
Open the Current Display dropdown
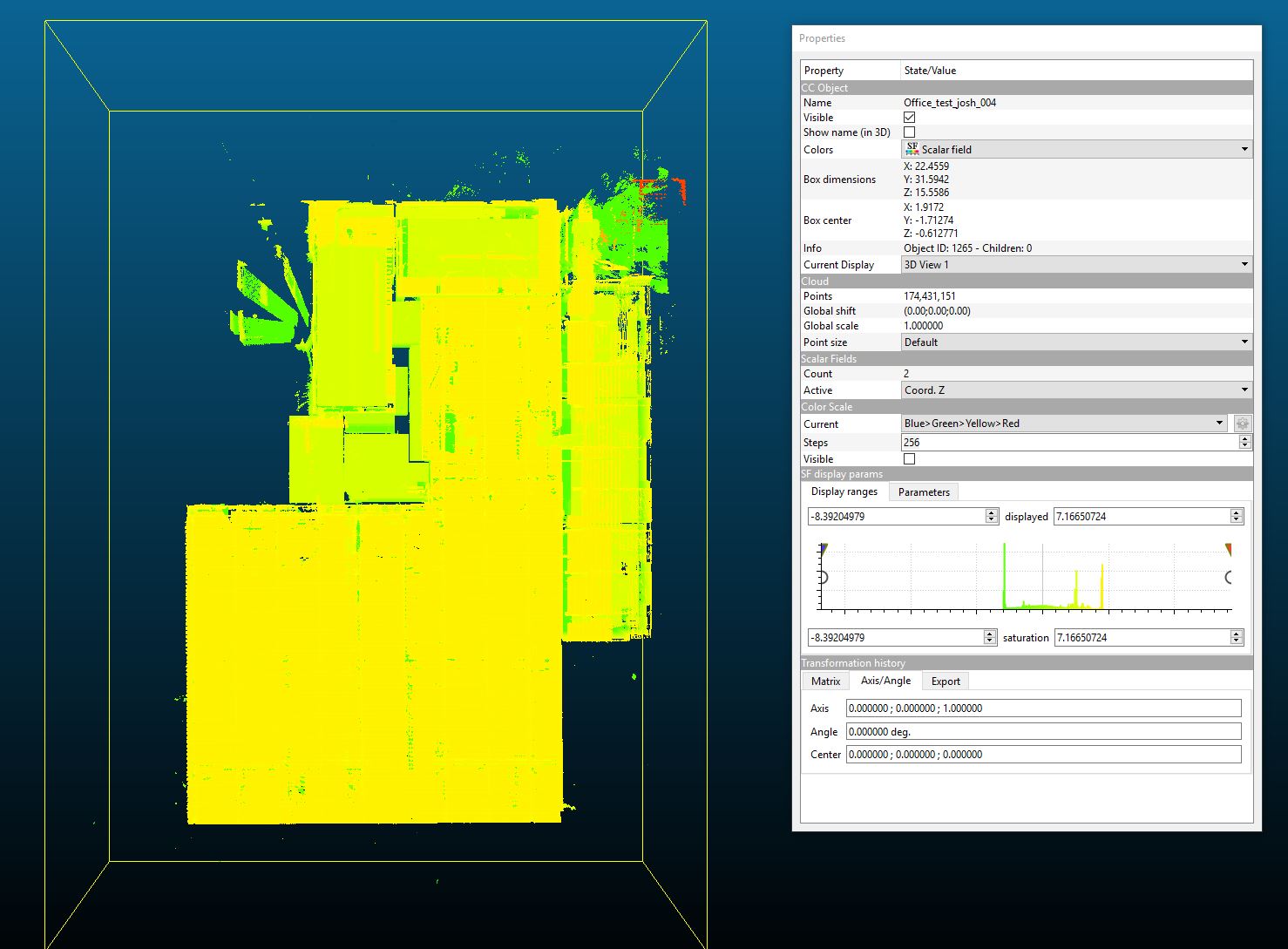[x=1075, y=265]
